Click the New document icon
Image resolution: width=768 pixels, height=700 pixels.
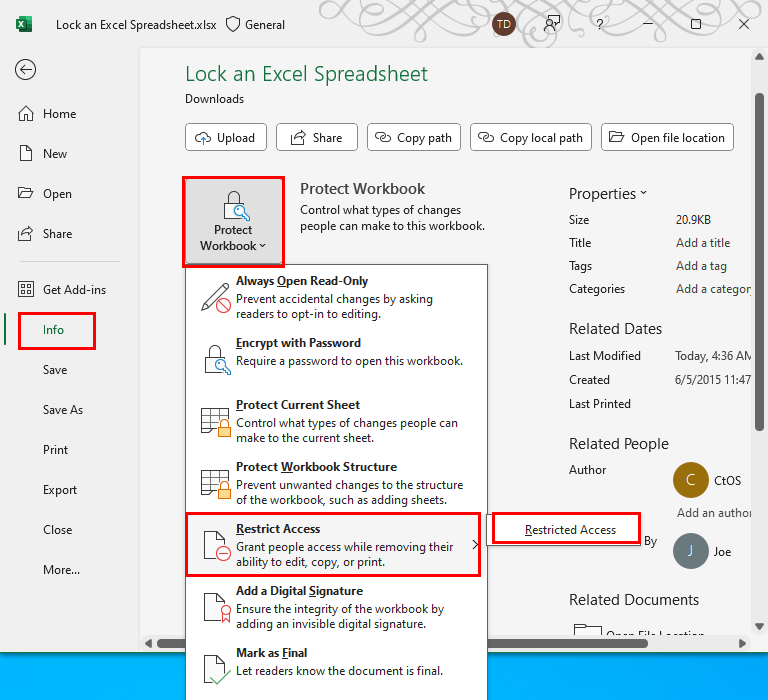click(25, 153)
